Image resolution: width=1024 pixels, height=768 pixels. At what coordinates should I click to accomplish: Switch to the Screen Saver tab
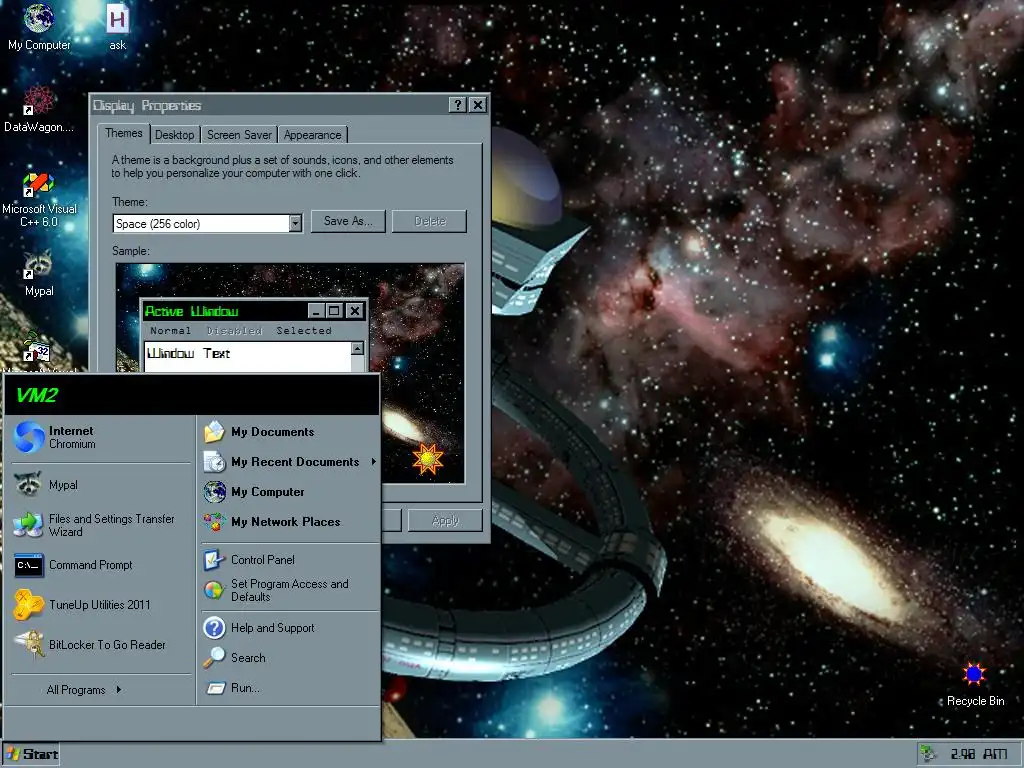(239, 135)
